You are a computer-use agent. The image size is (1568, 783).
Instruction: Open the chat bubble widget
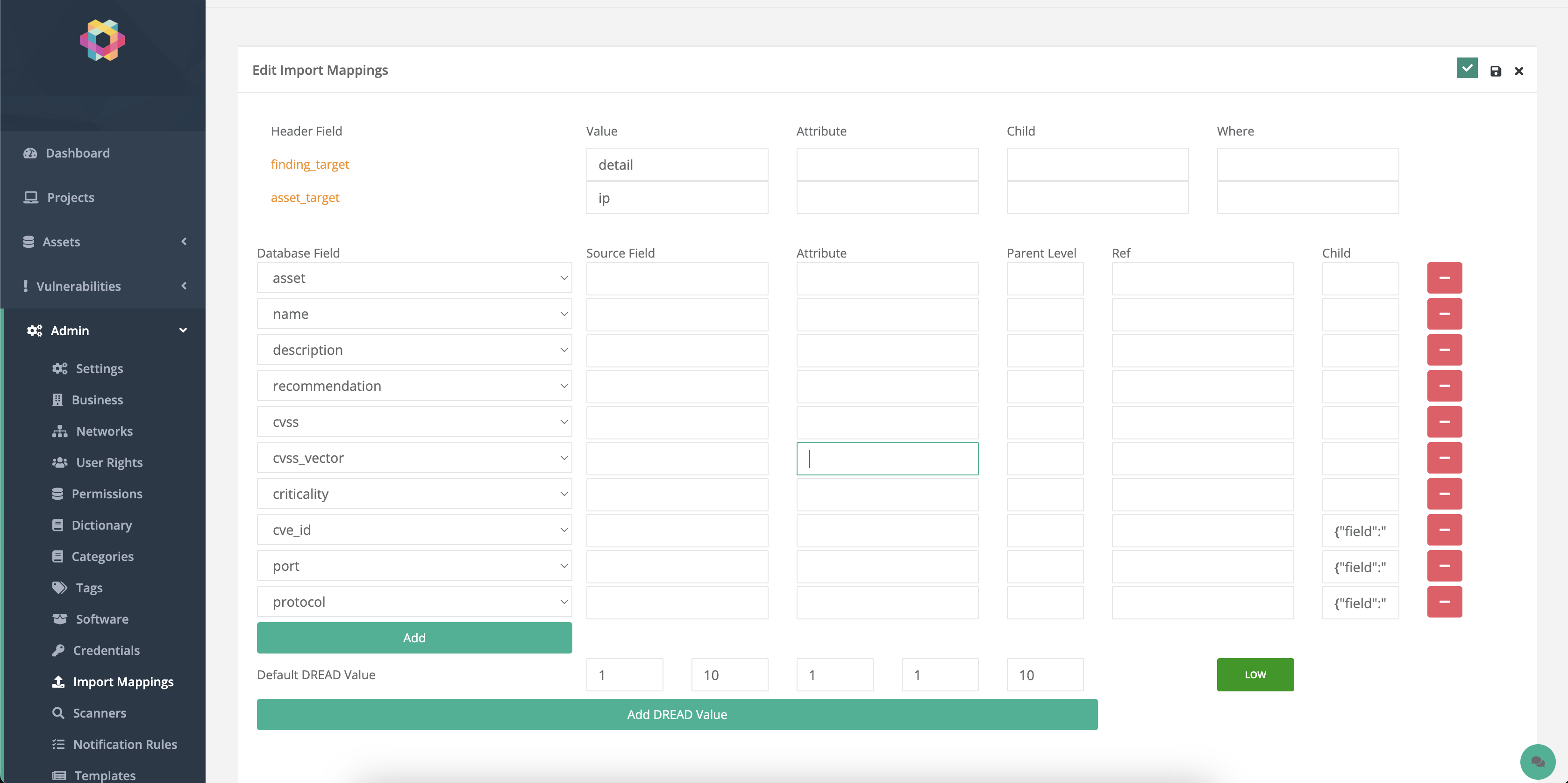(1538, 761)
